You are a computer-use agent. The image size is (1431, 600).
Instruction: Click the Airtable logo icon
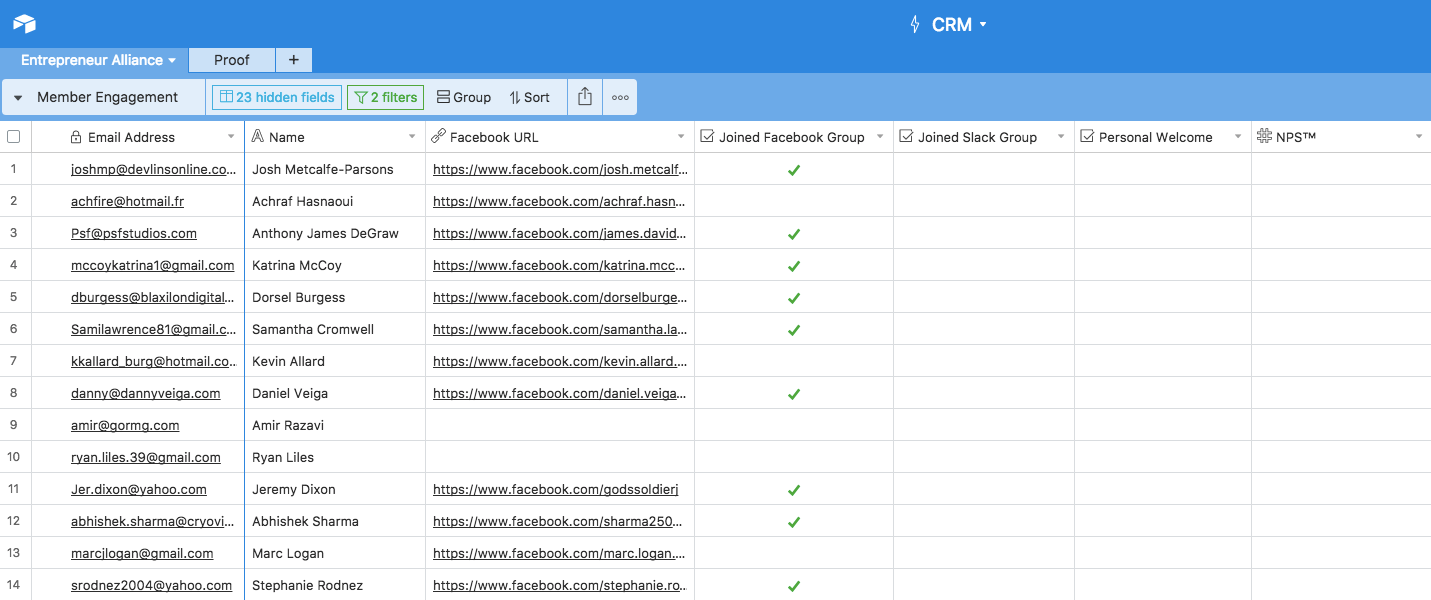(x=24, y=24)
